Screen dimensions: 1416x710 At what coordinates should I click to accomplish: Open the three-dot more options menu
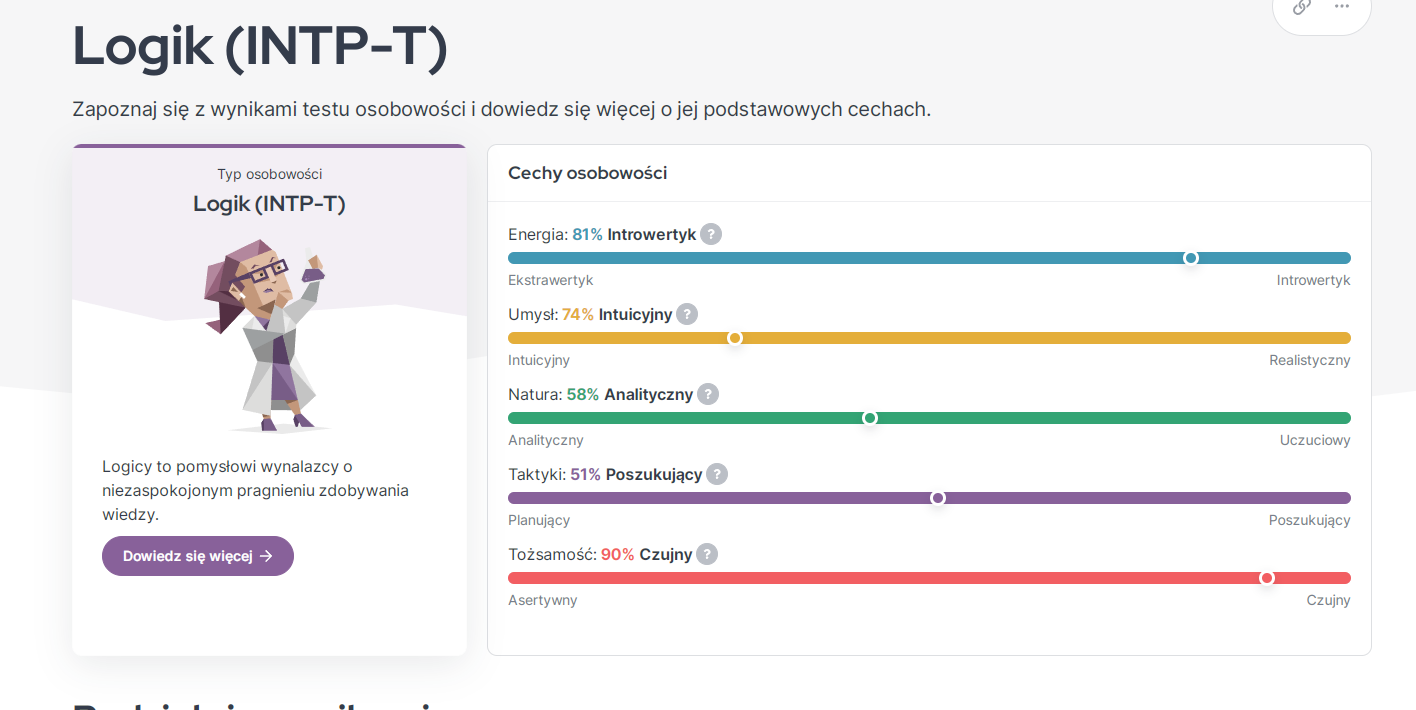point(1342,7)
